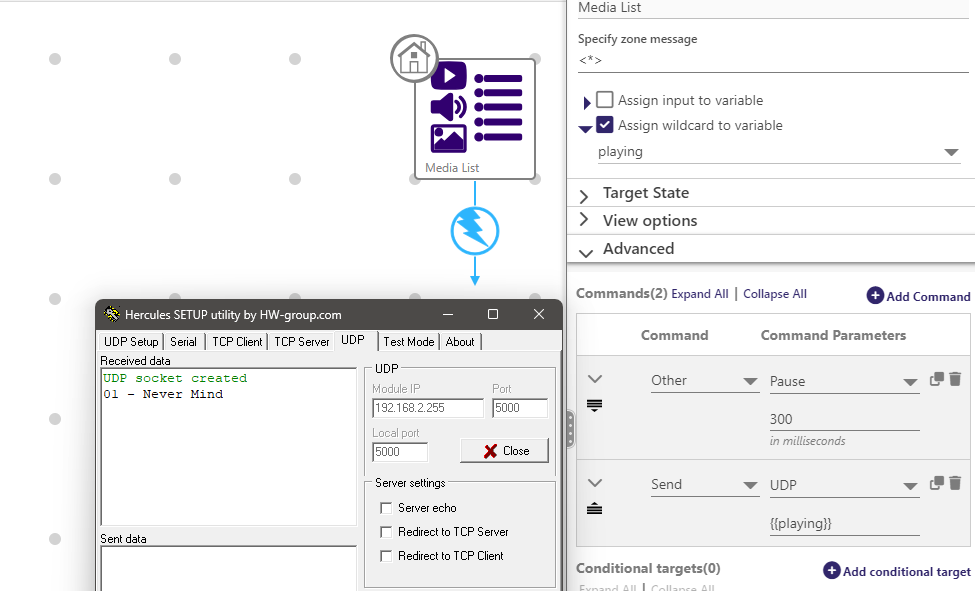Delete the Pause command with trash icon

pyautogui.click(x=955, y=379)
